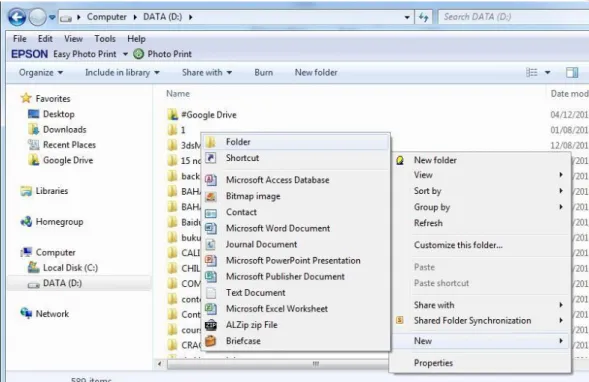This screenshot has width=589, height=382.
Task: Create a Journal Document
Action: click(296, 244)
